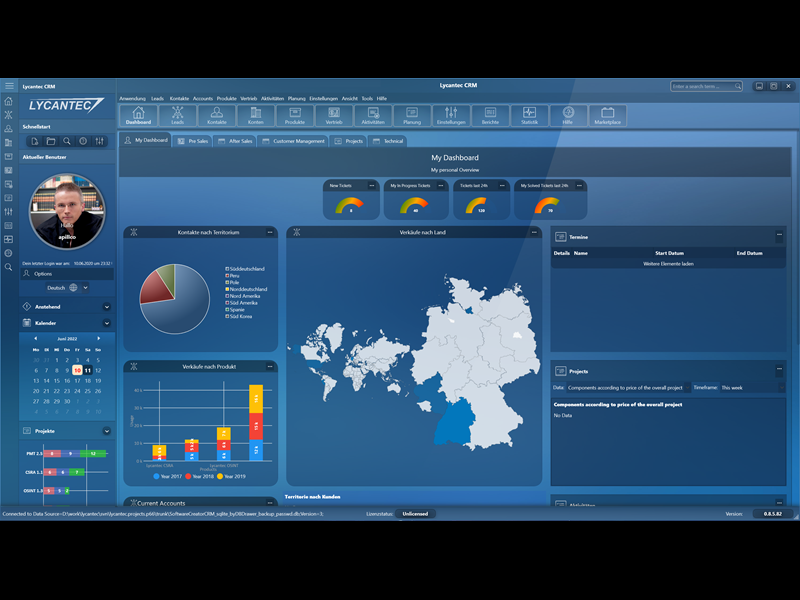Click Weitere Elemente laden in Termine
Viewport: 800px width, 600px height.
pyautogui.click(x=668, y=264)
